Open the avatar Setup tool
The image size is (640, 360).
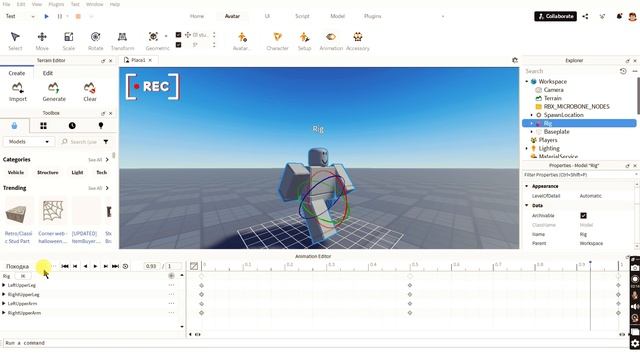click(304, 41)
